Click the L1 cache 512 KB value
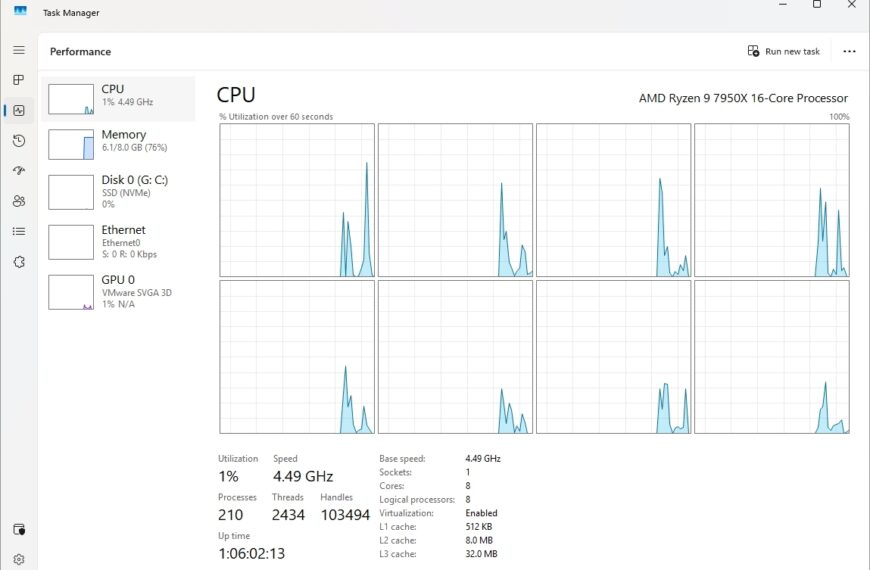The image size is (870, 570). [478, 527]
